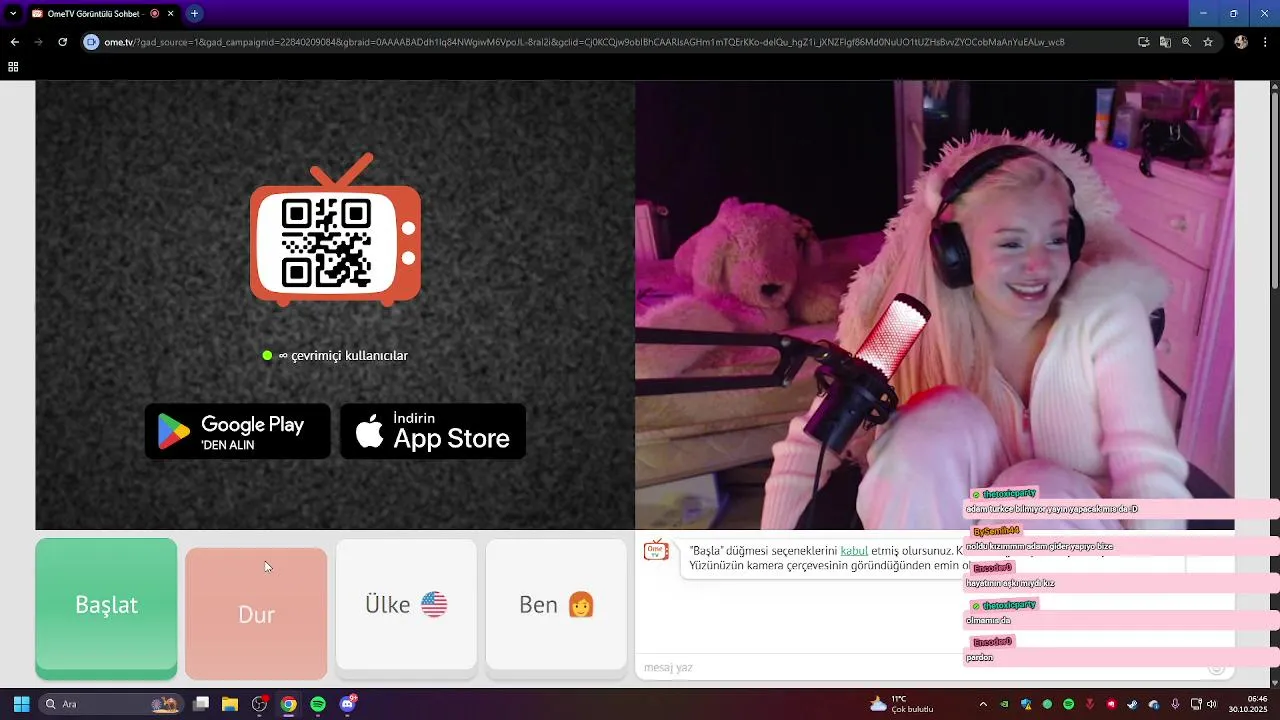Get the app on Google Play
1280x720 pixels.
(238, 432)
